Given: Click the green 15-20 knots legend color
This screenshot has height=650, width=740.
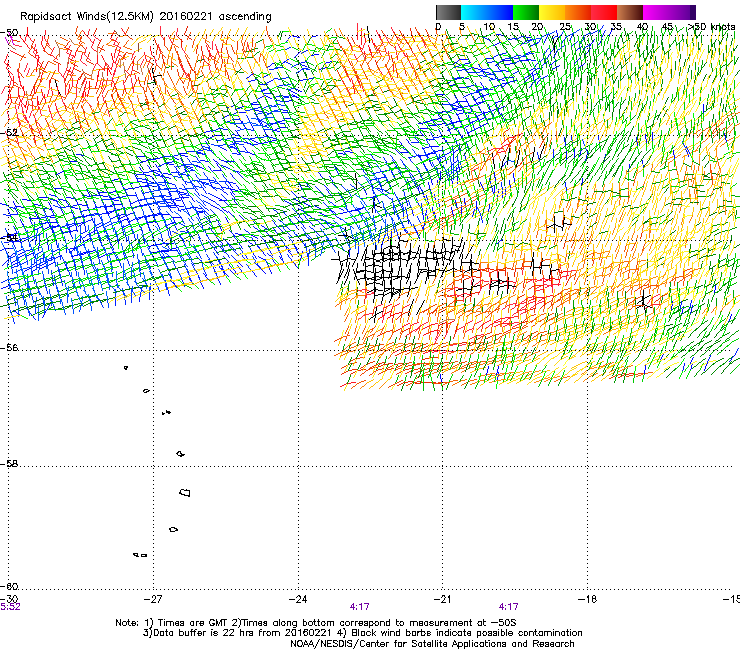Looking at the screenshot, I should tap(526, 12).
